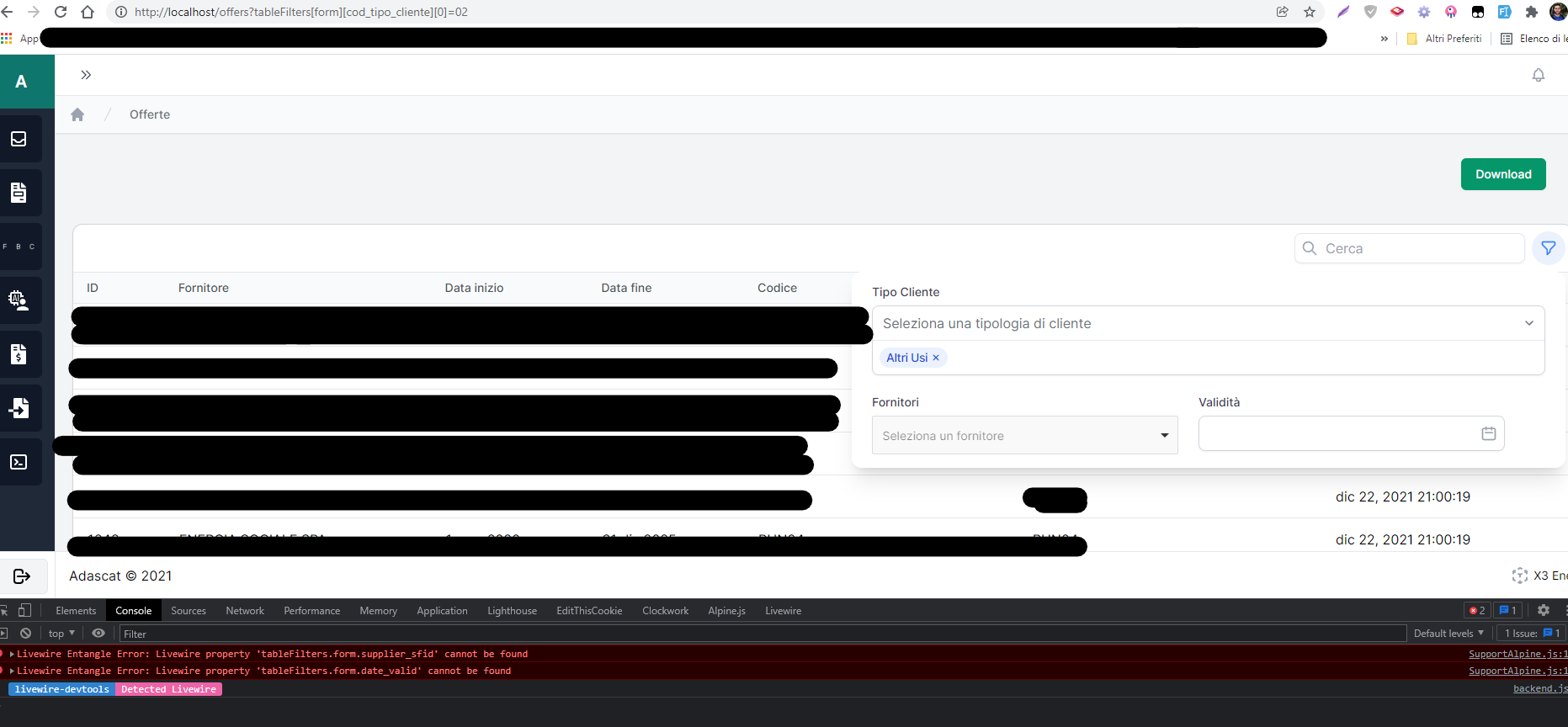Reload the page in browser
Viewport: 1568px width, 727px height.
click(61, 12)
